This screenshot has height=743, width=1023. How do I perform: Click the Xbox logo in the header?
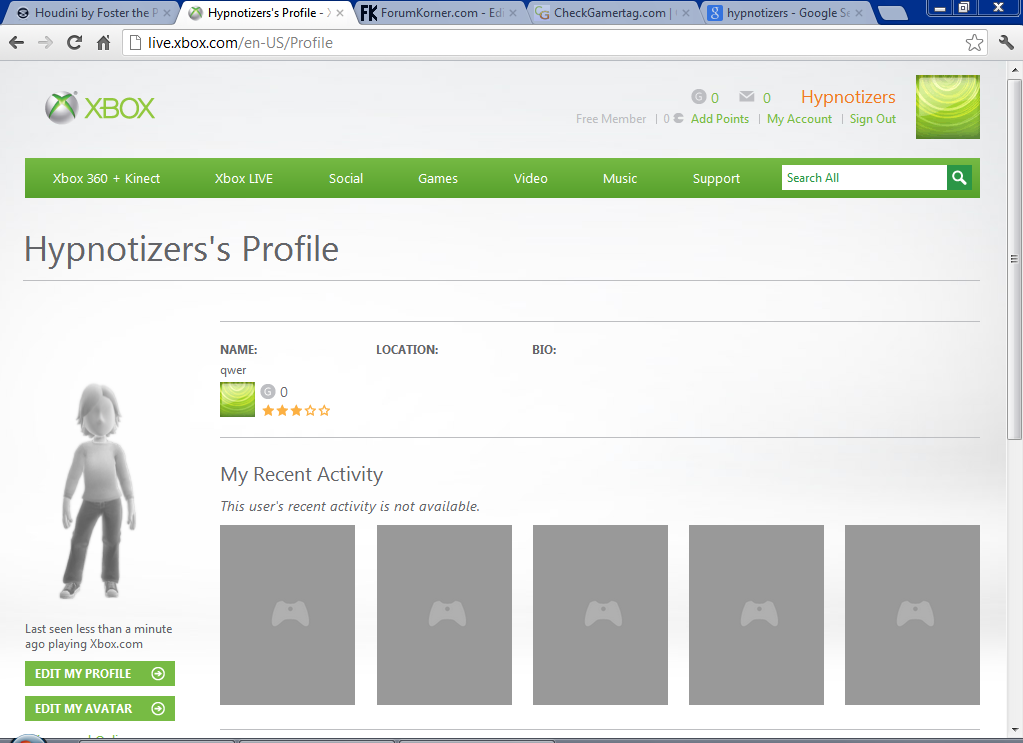pos(100,108)
